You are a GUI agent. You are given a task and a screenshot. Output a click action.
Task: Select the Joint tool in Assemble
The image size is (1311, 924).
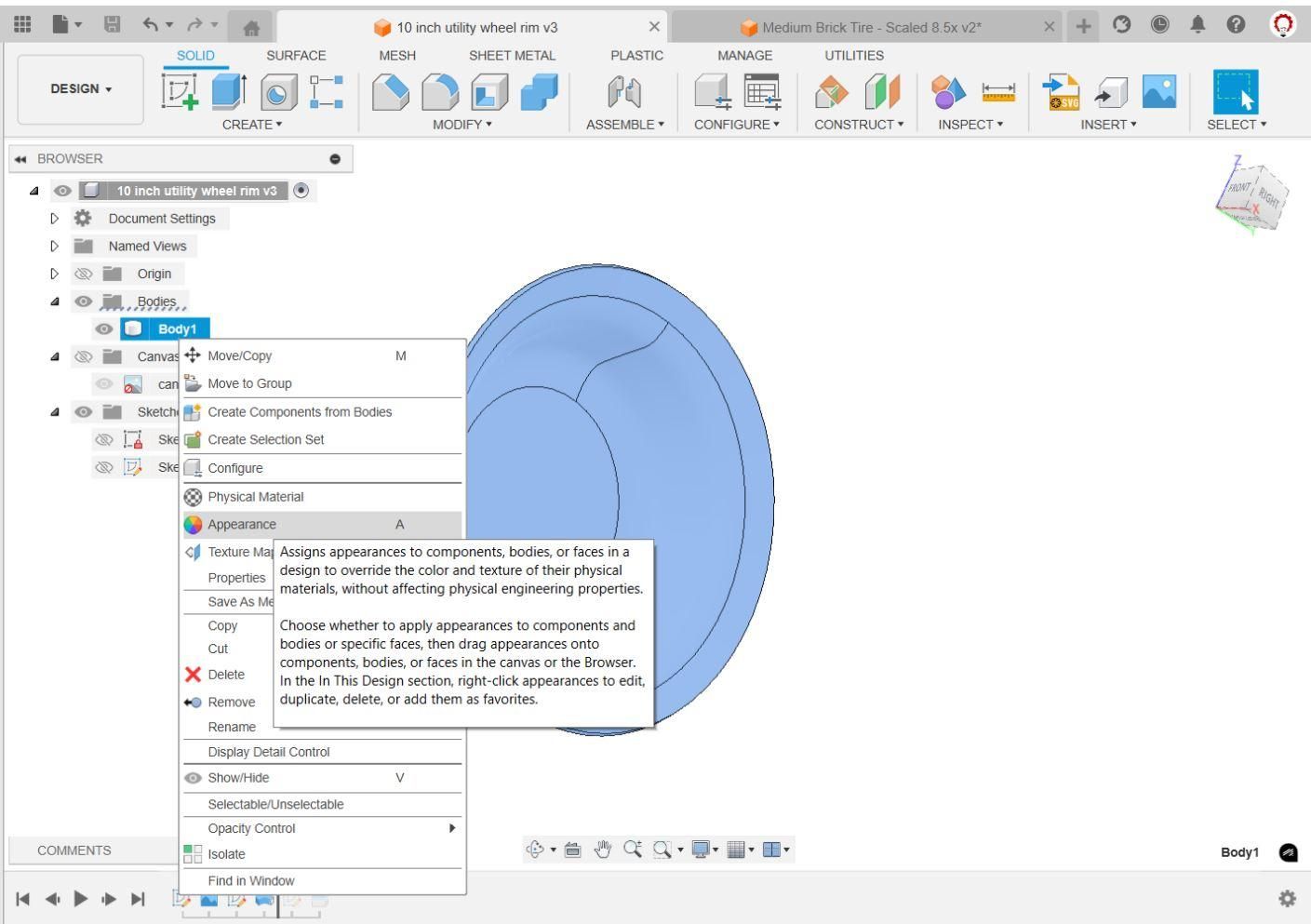click(625, 92)
